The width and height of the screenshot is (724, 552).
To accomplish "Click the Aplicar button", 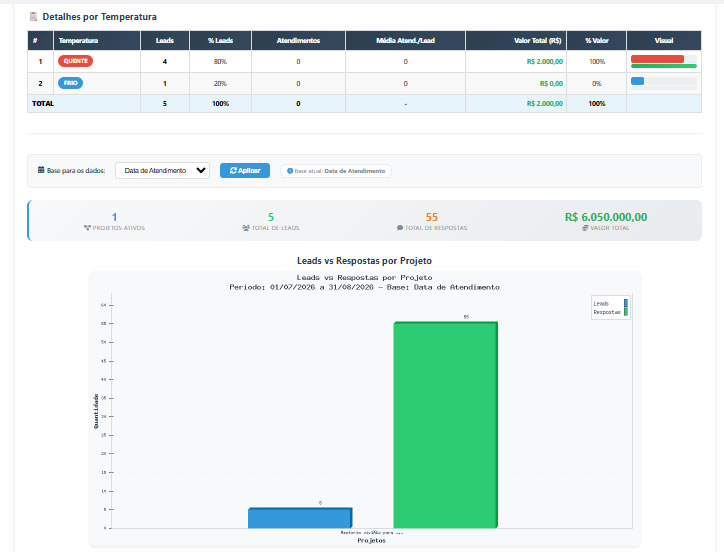I will pyautogui.click(x=245, y=170).
